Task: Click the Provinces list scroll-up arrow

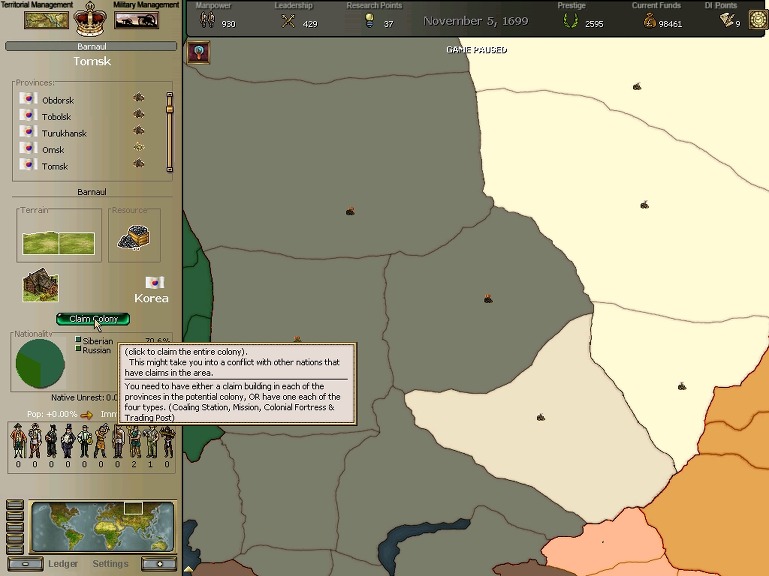Action: pyautogui.click(x=170, y=94)
